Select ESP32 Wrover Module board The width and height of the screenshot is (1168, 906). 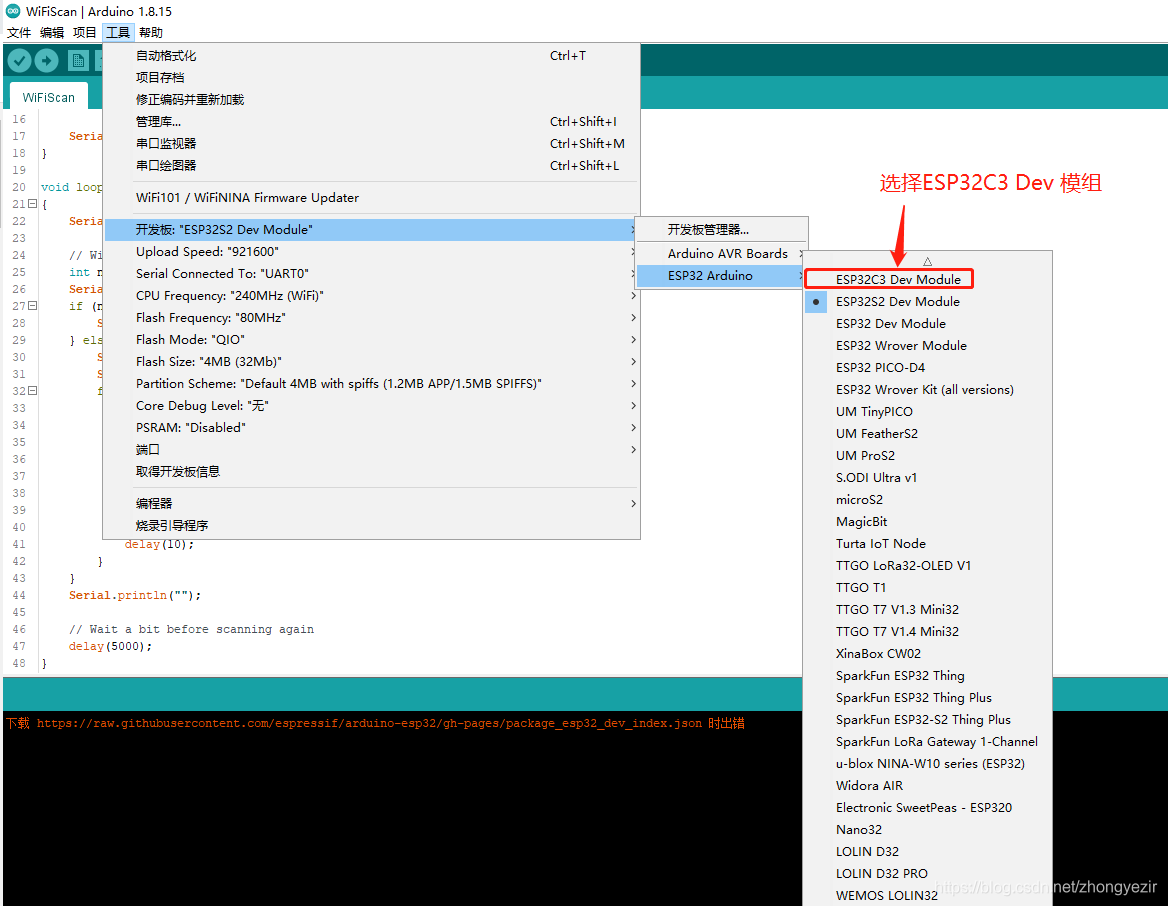point(927,346)
